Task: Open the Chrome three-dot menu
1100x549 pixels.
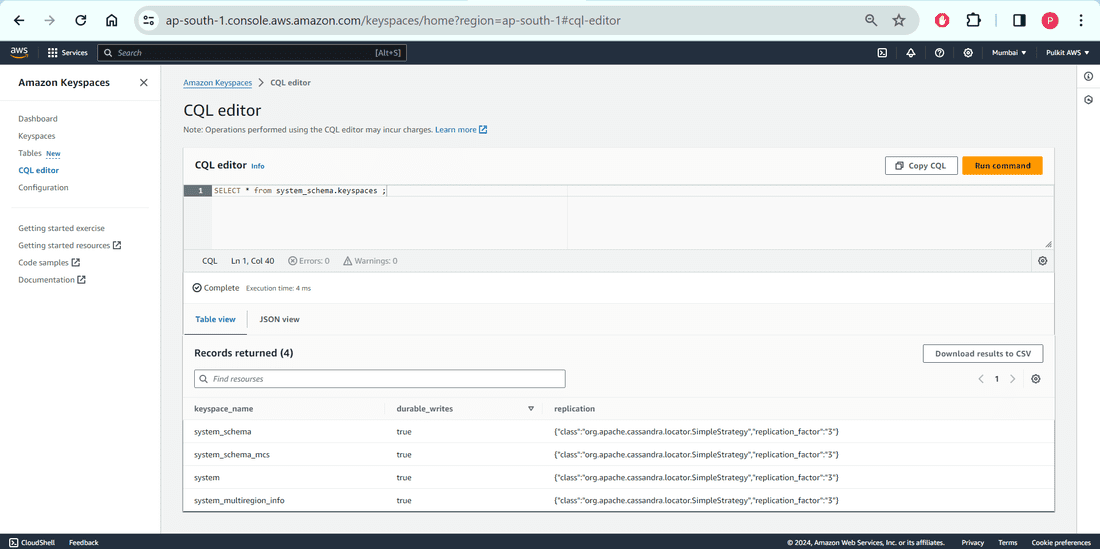Action: 1081,20
